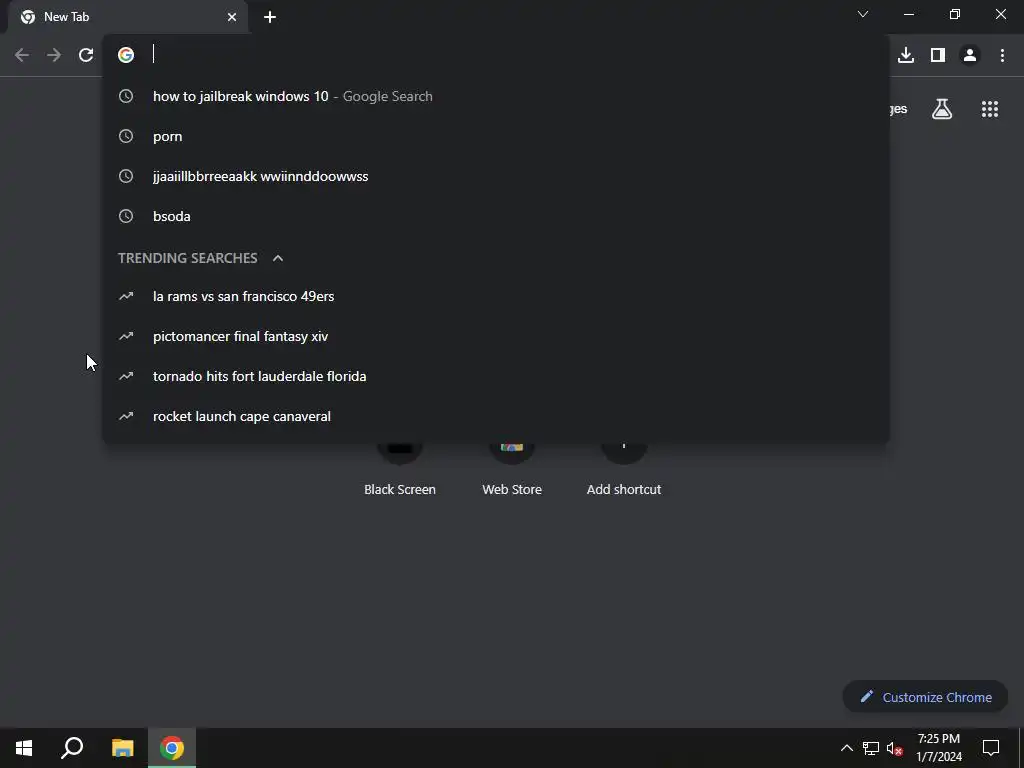
Task: Select the 'bsoda' history suggestion
Action: point(496,216)
